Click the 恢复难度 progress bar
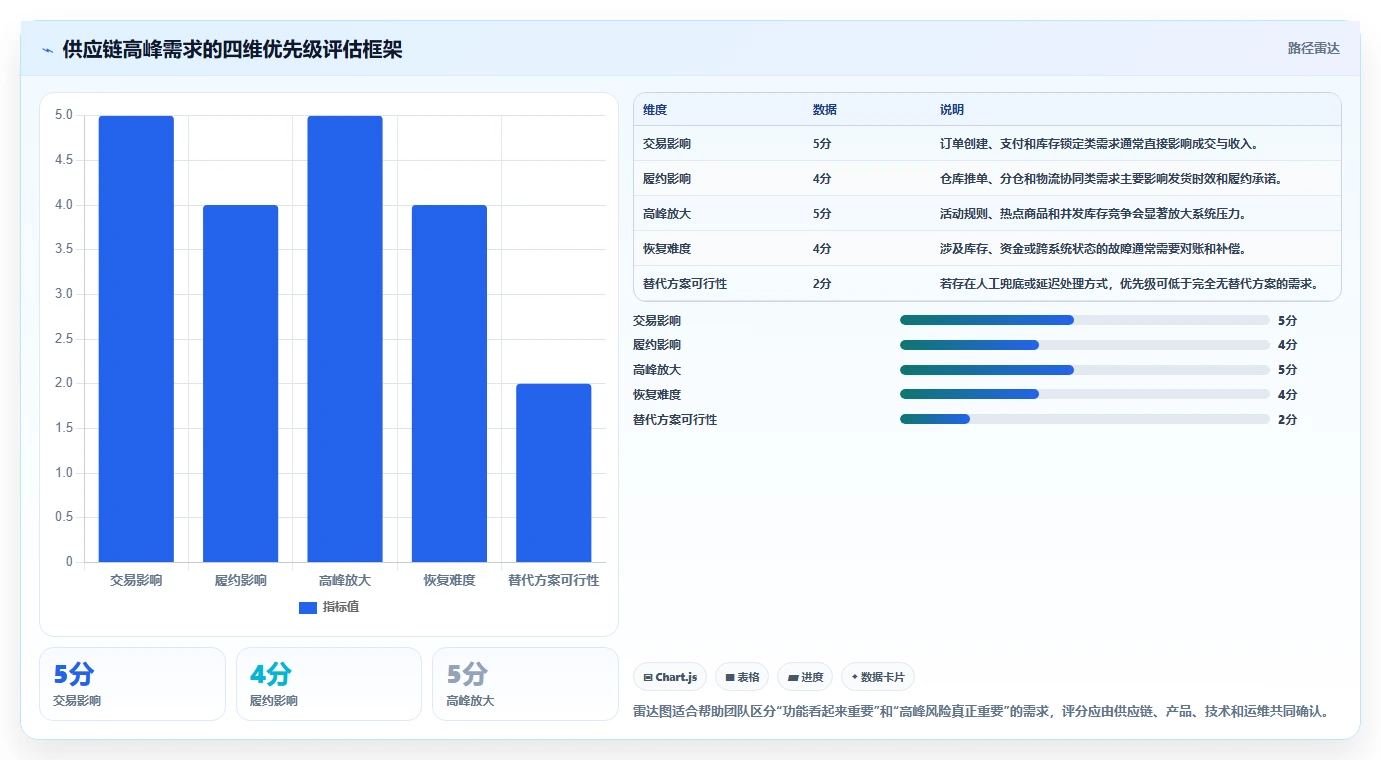The height and width of the screenshot is (760, 1381). tap(1085, 394)
